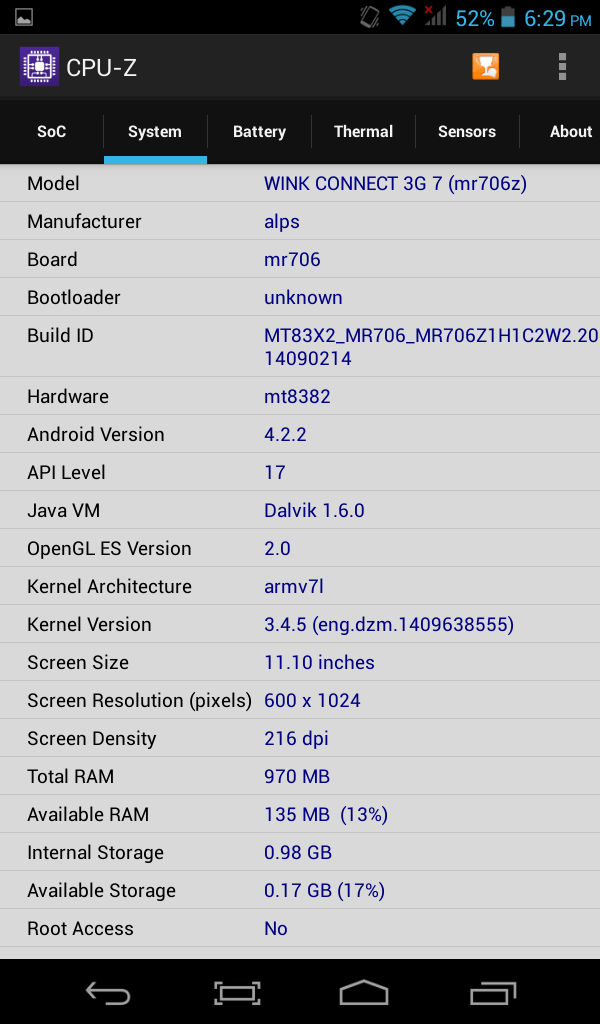Tap the picture notification icon
This screenshot has height=1024, width=600.
(24, 17)
